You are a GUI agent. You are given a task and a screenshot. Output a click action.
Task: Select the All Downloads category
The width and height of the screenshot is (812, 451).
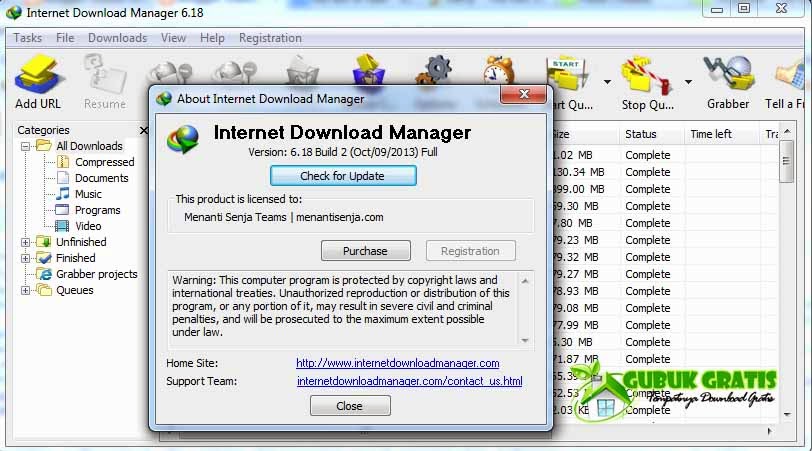point(90,146)
